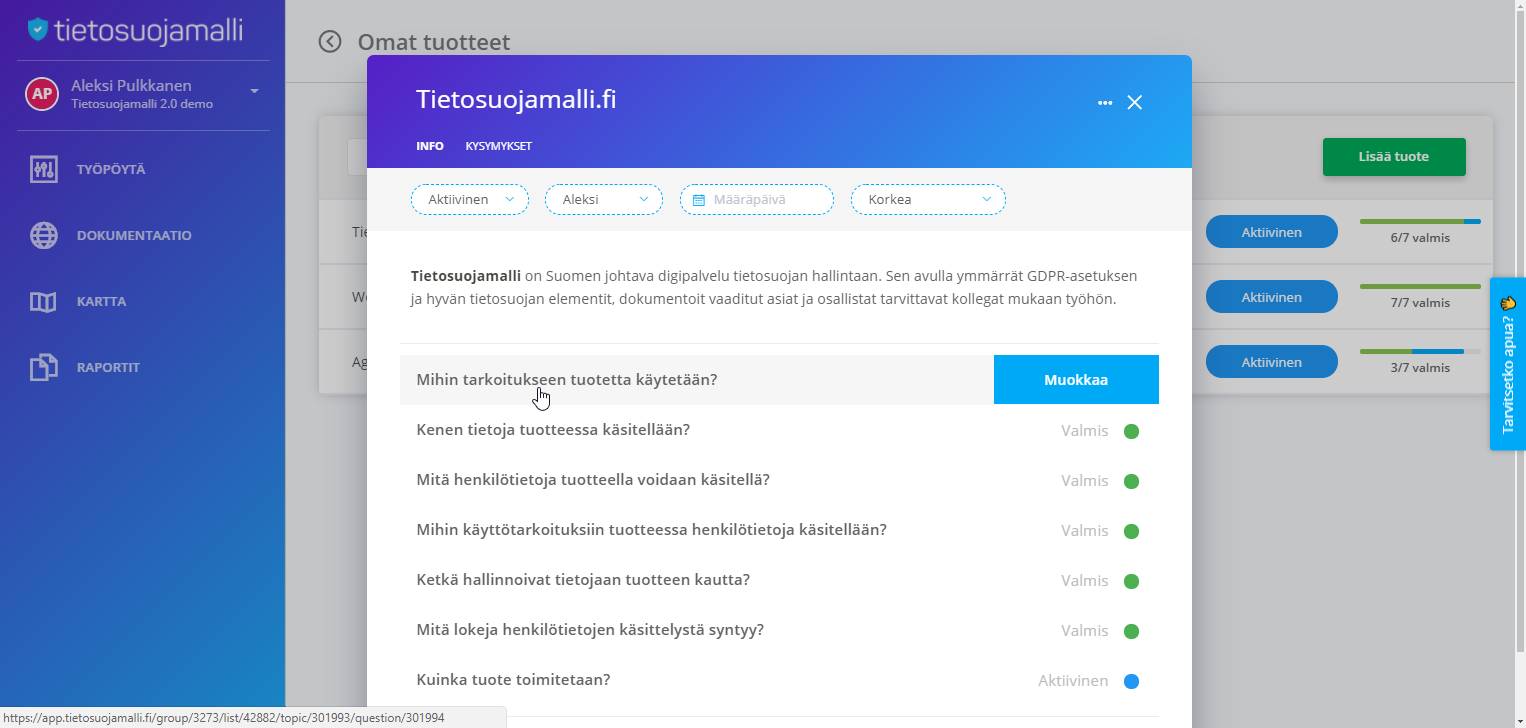1526x728 pixels.
Task: Click Aktiivinen button in 3/7 valmis row
Action: click(x=1272, y=362)
